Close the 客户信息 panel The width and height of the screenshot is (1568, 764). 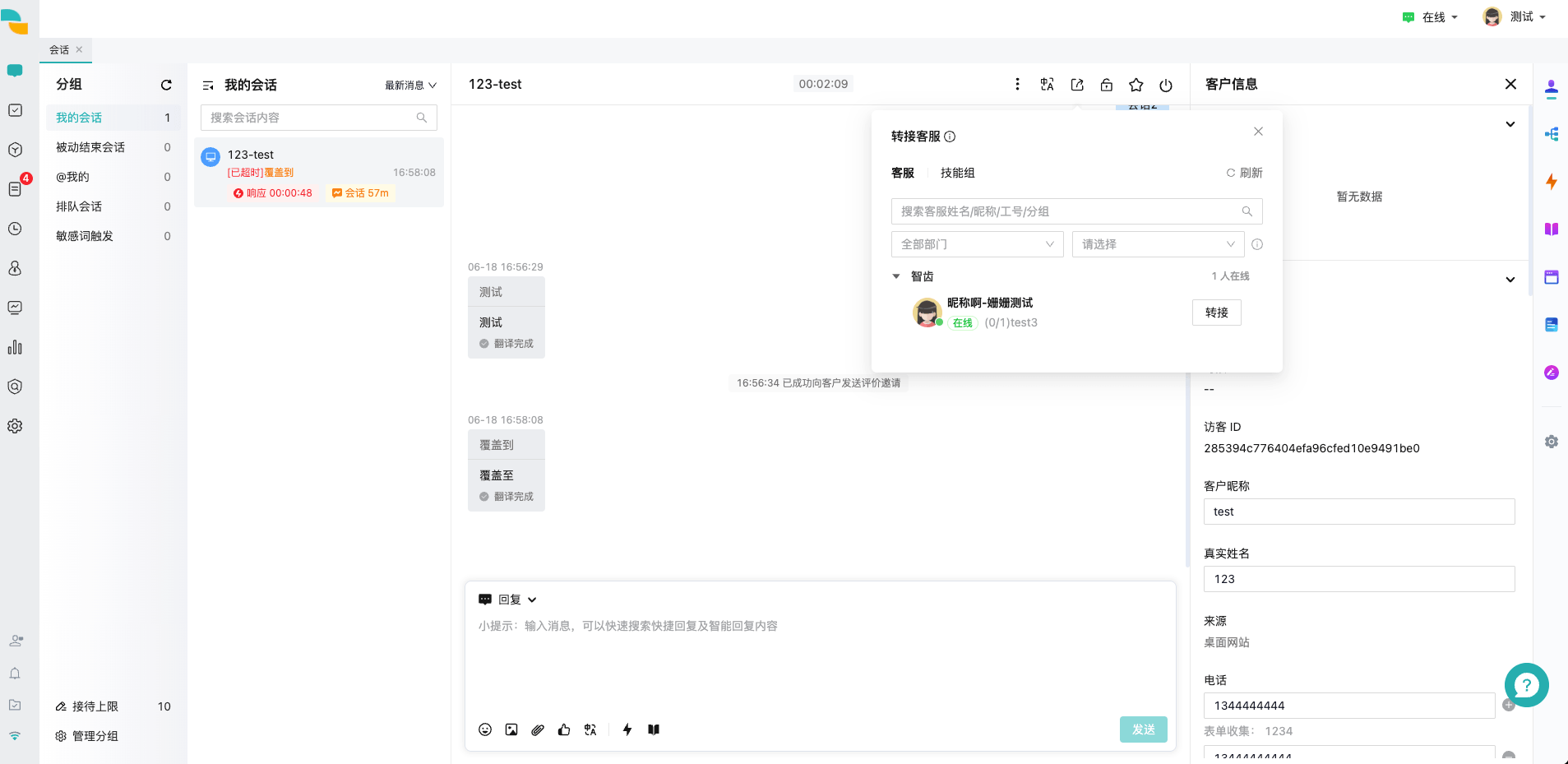point(1510,84)
